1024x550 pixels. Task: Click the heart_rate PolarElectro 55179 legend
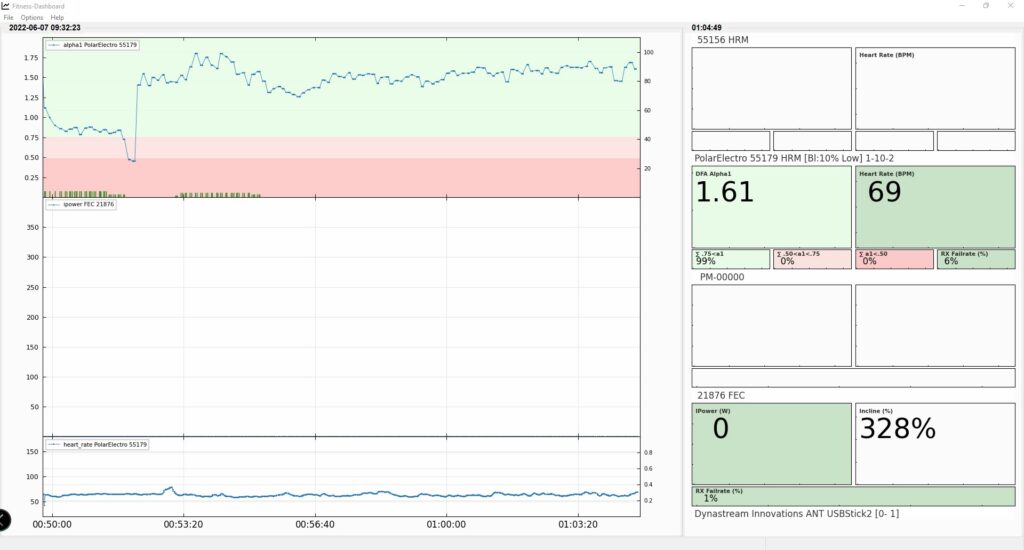point(97,443)
